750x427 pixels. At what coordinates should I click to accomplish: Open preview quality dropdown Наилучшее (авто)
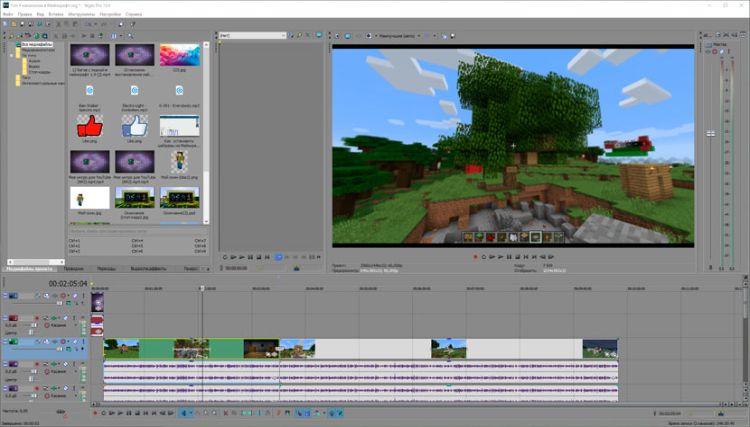pos(400,36)
